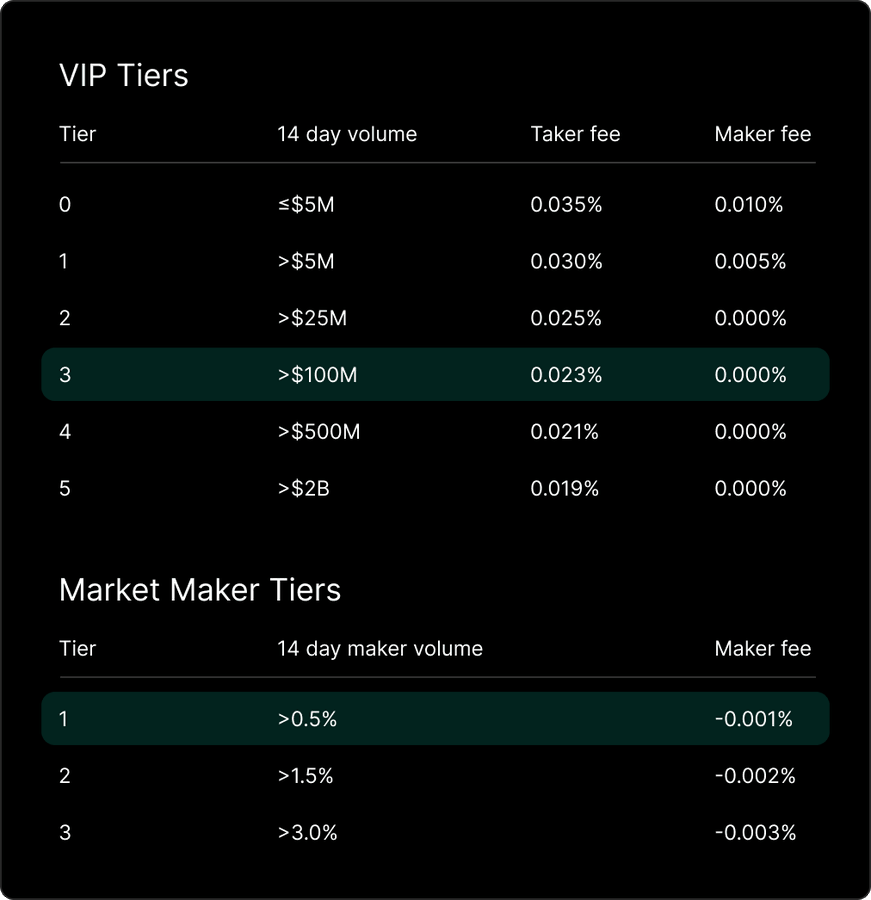Select the >3.0% maker volume cell
871x900 pixels.
307,833
